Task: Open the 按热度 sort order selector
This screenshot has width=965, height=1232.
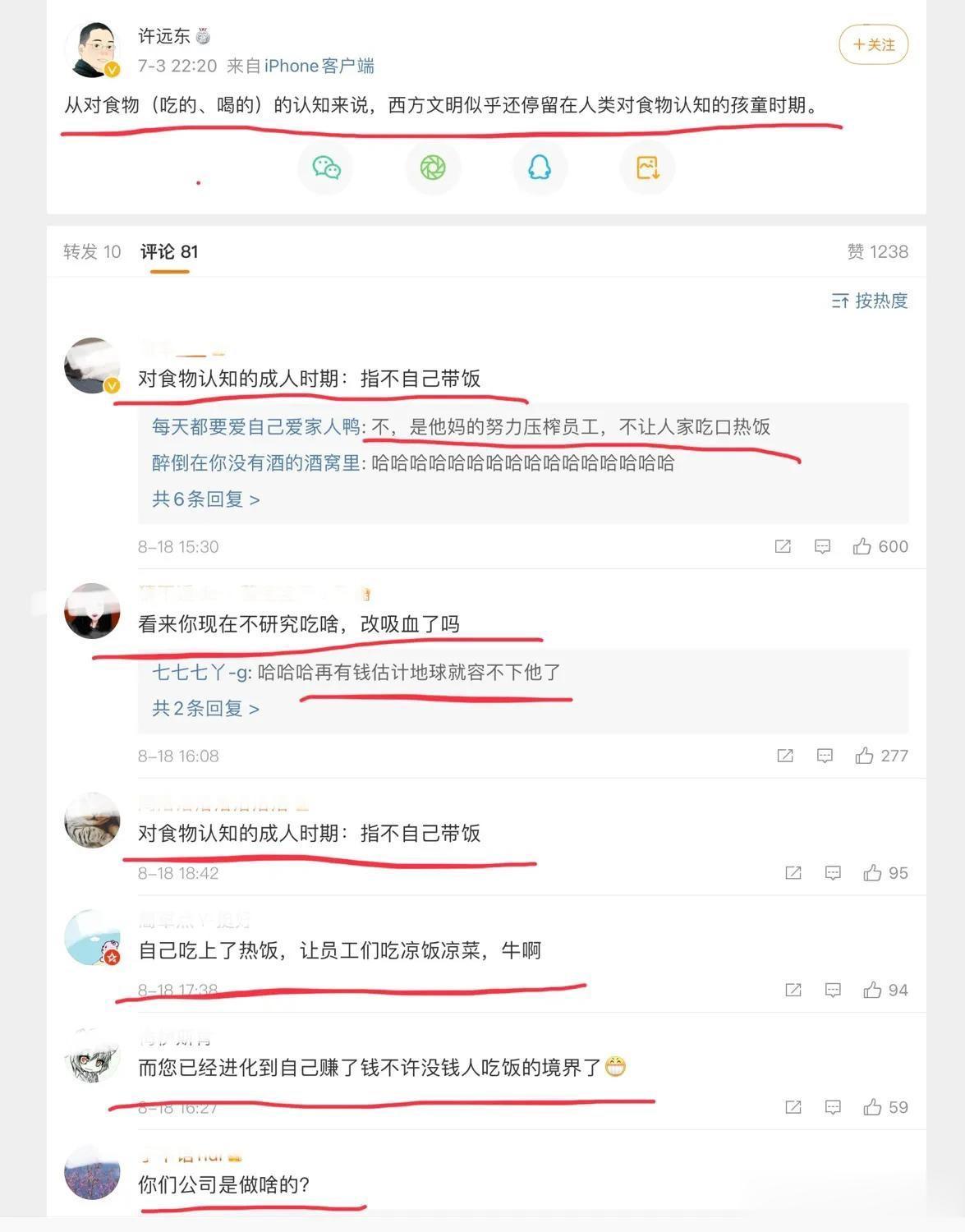Action: [870, 301]
